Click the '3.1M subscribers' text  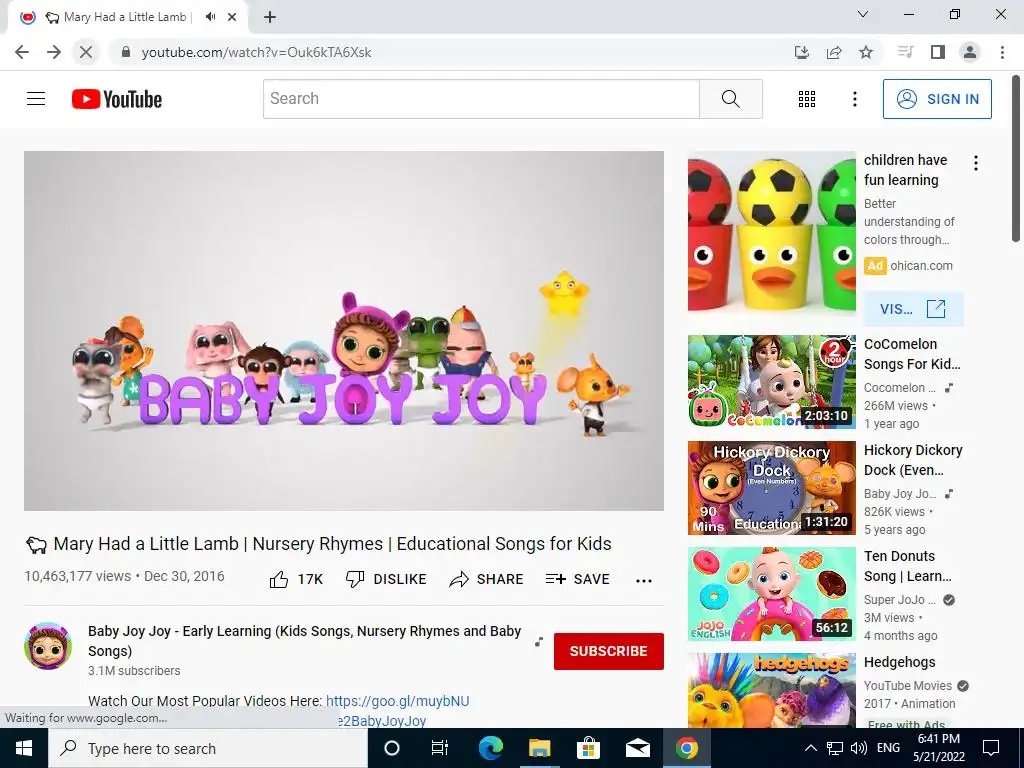coord(134,671)
